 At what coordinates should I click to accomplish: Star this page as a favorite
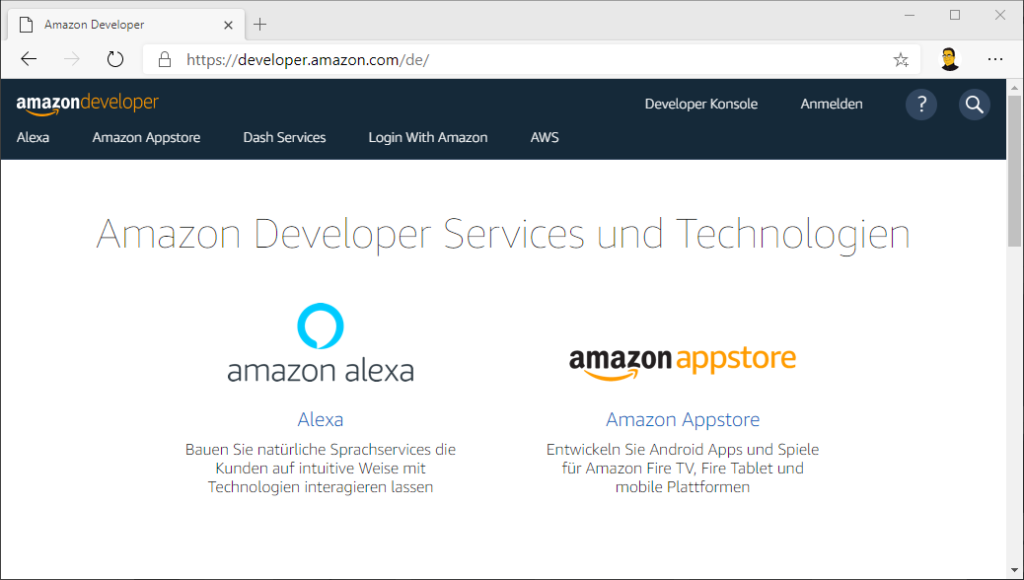(x=900, y=59)
